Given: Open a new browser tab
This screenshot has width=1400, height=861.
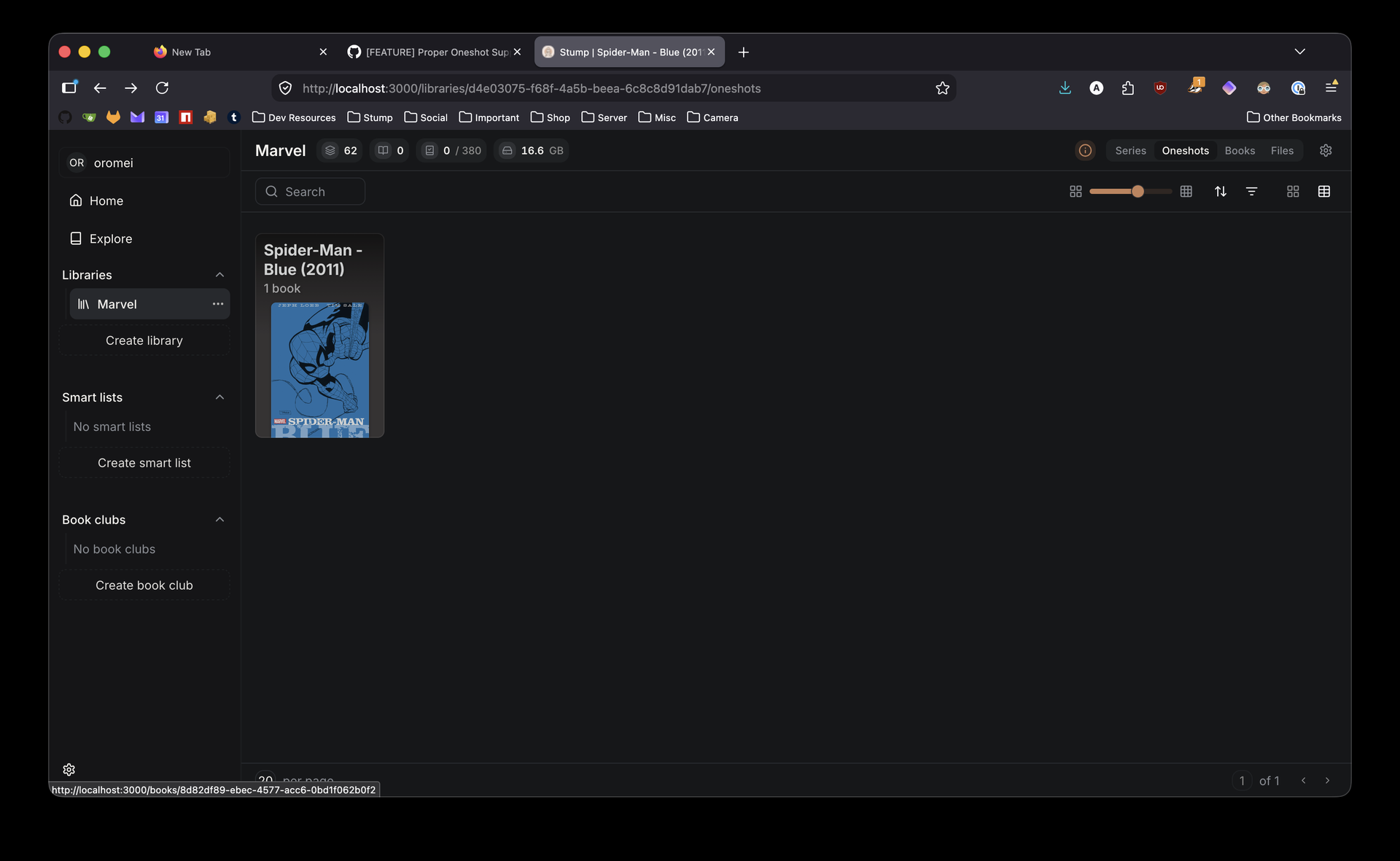Looking at the screenshot, I should (x=744, y=52).
